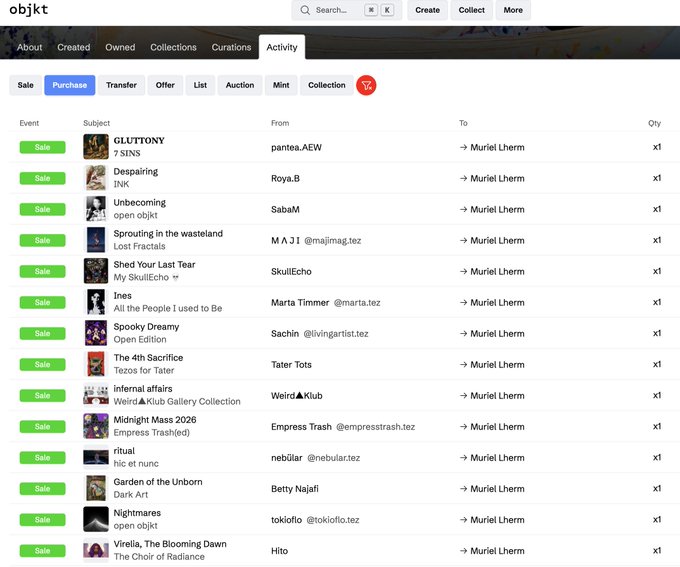The width and height of the screenshot is (680, 567).
Task: Open Garden of the Unborn thumbnail
Action: pos(96,488)
